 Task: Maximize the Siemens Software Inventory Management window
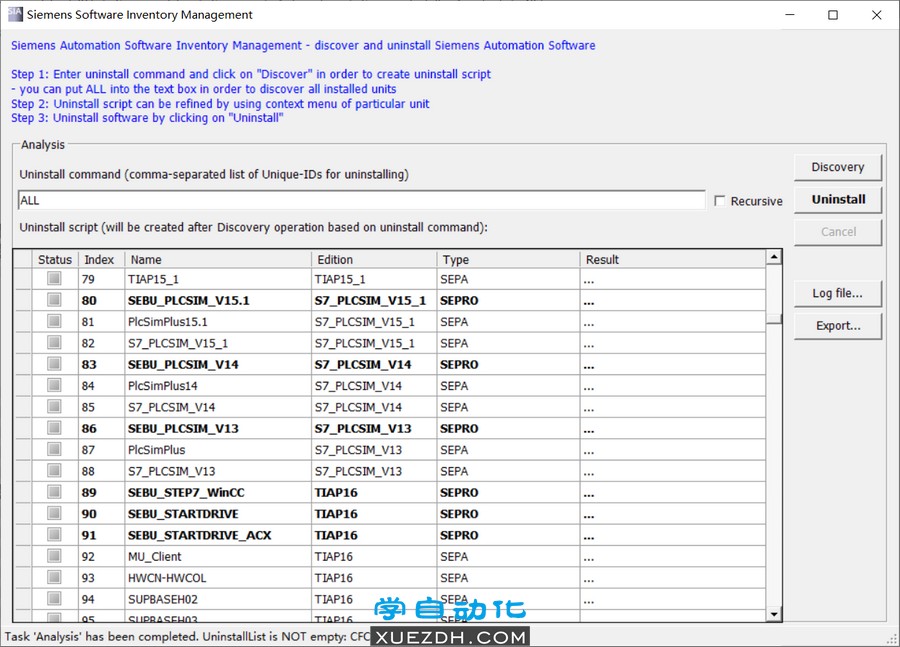(x=833, y=14)
